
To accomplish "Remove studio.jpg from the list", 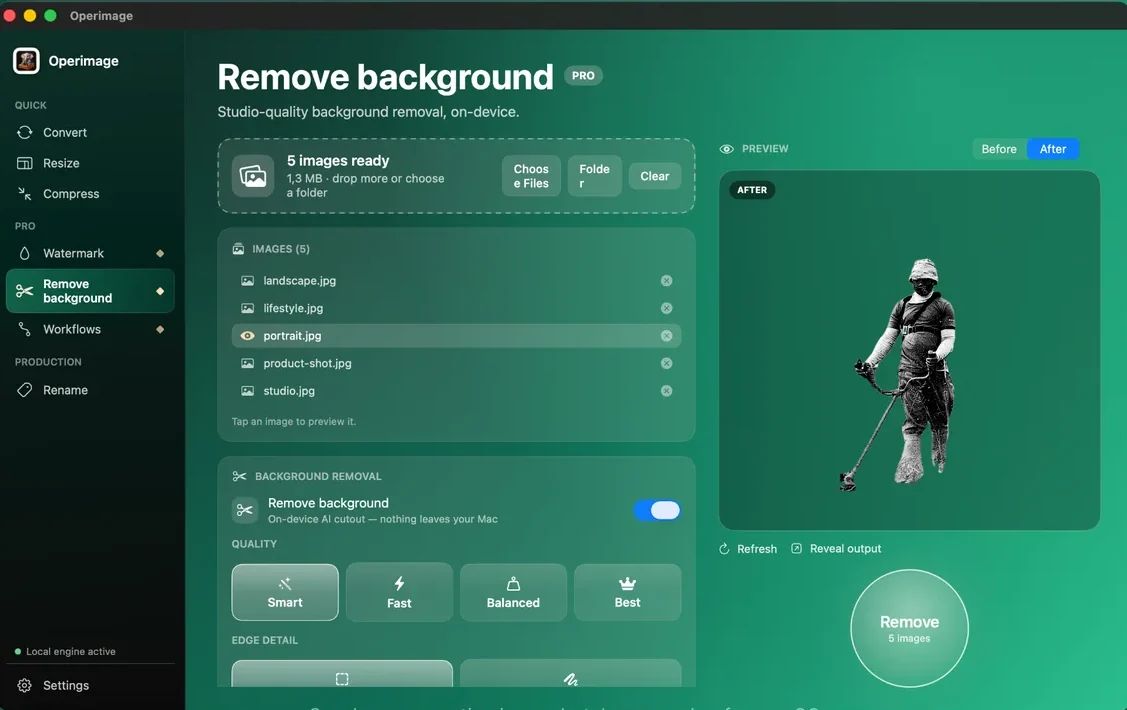I will (x=666, y=391).
